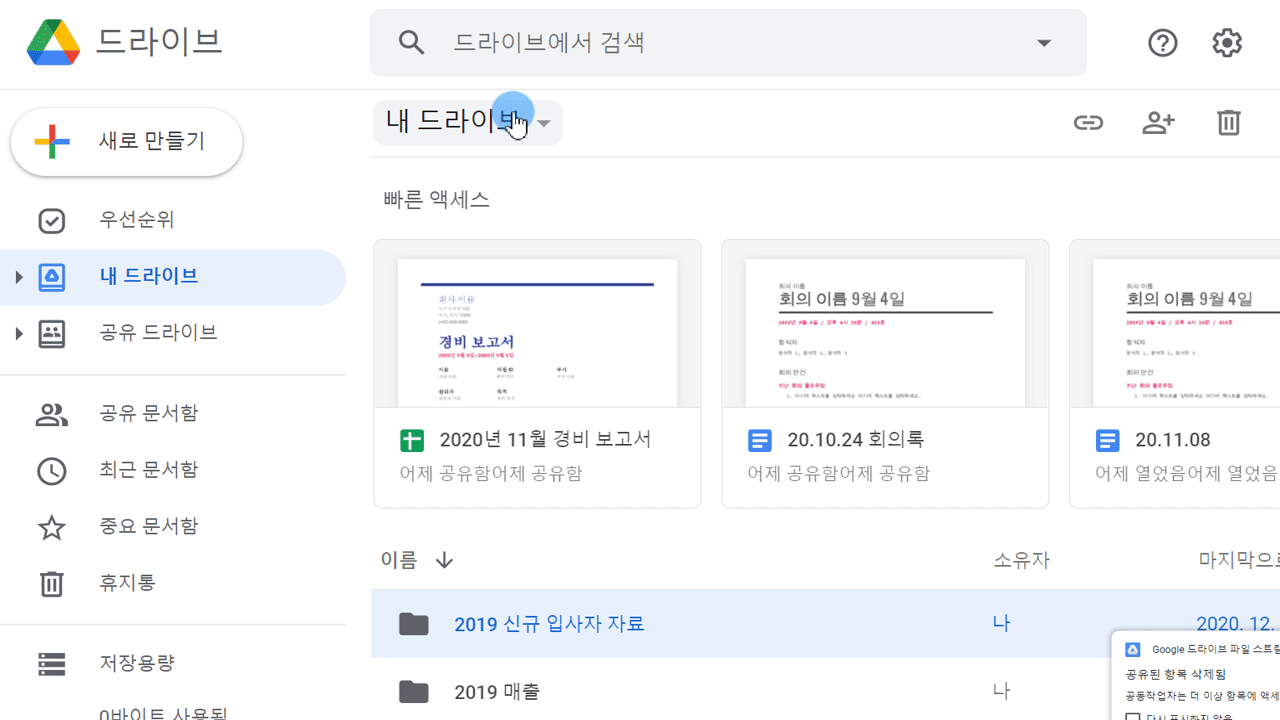Click the 이름 column header
Screen dimensions: 1280x720
coord(399,560)
